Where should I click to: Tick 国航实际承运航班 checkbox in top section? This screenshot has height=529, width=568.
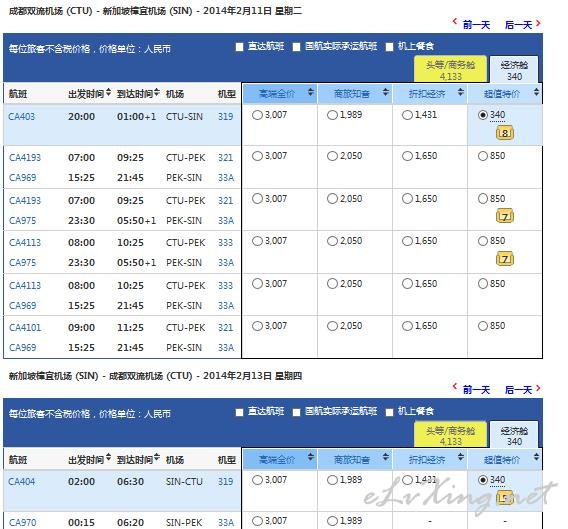(x=296, y=47)
